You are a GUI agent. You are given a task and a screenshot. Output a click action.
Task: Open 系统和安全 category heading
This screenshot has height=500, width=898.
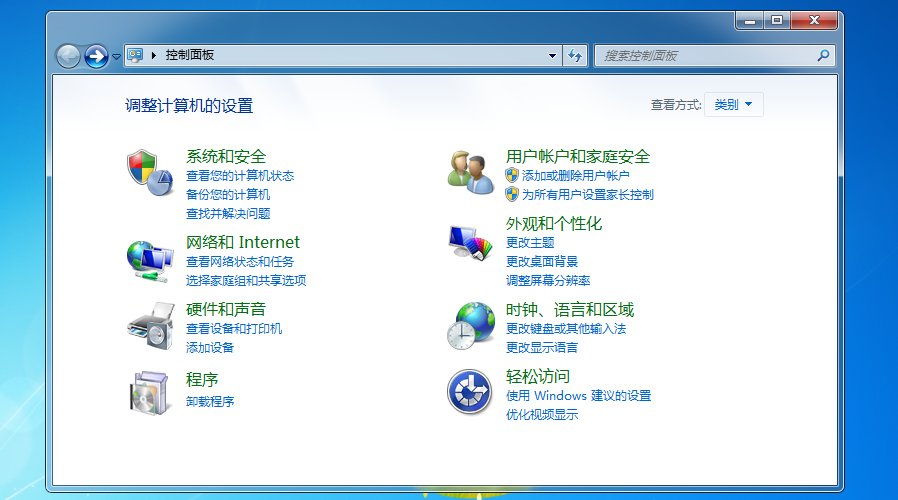point(226,156)
